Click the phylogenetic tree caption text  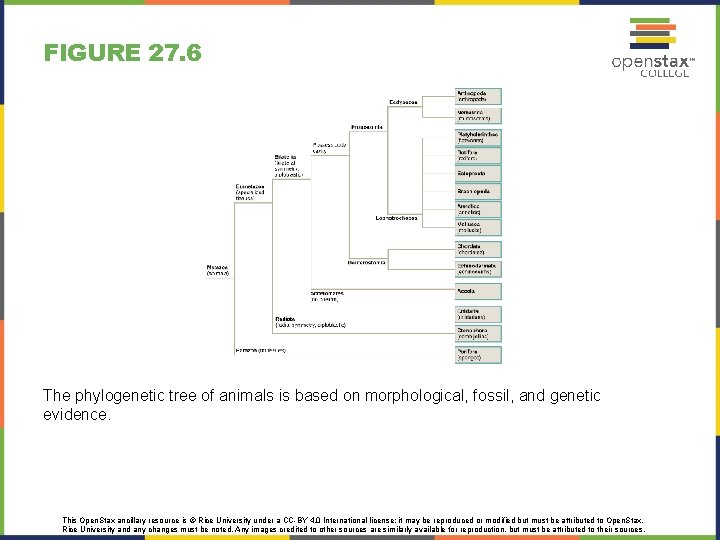321,405
